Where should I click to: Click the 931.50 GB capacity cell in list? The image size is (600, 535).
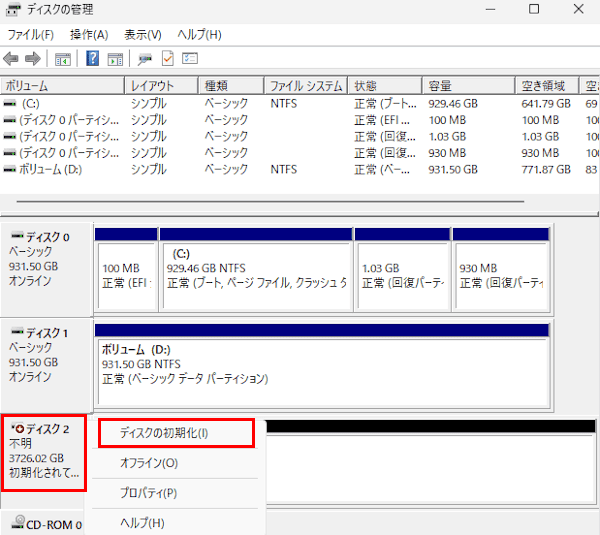point(453,169)
